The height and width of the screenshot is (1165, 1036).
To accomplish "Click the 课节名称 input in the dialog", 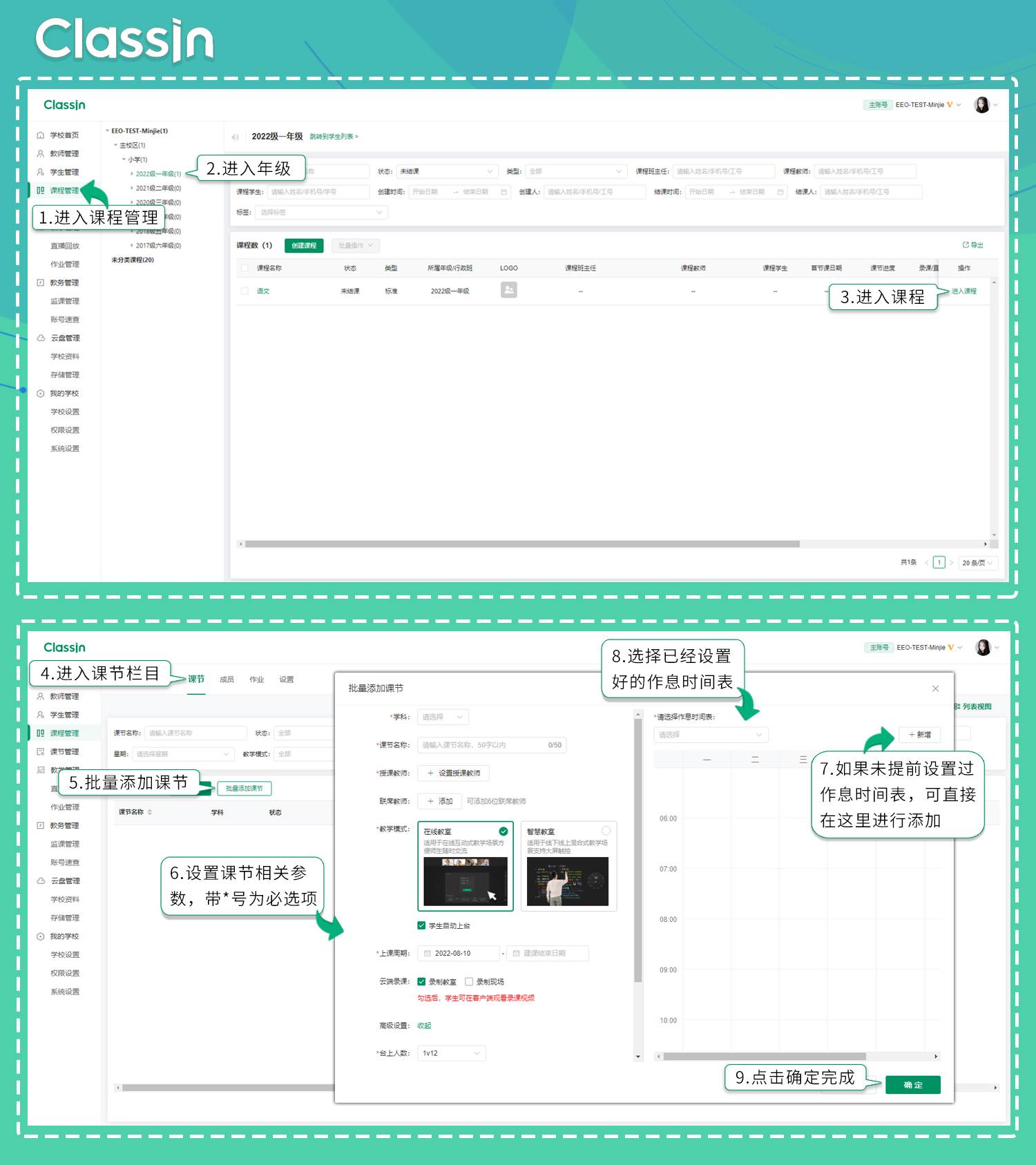I will point(492,745).
